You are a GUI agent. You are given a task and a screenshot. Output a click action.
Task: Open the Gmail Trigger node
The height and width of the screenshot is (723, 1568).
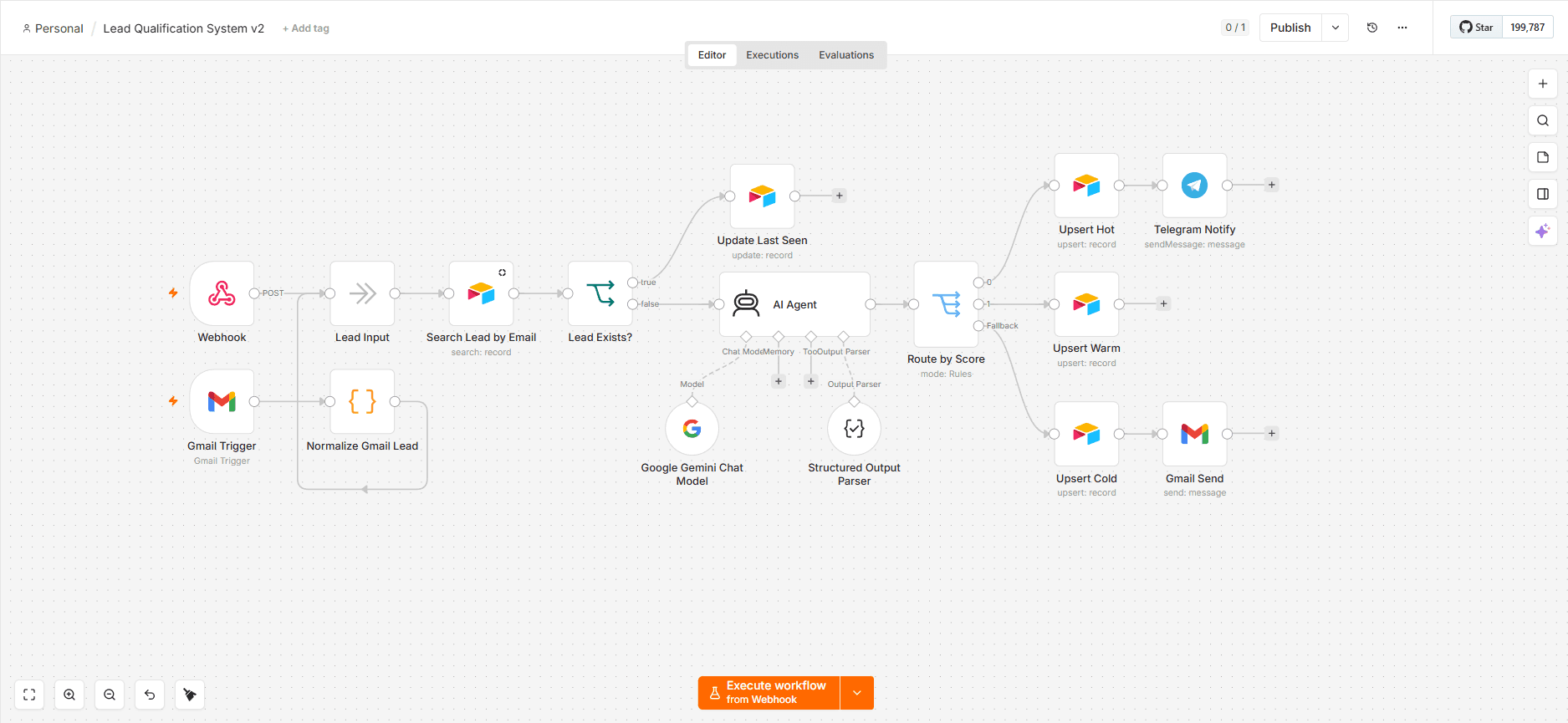(x=222, y=402)
